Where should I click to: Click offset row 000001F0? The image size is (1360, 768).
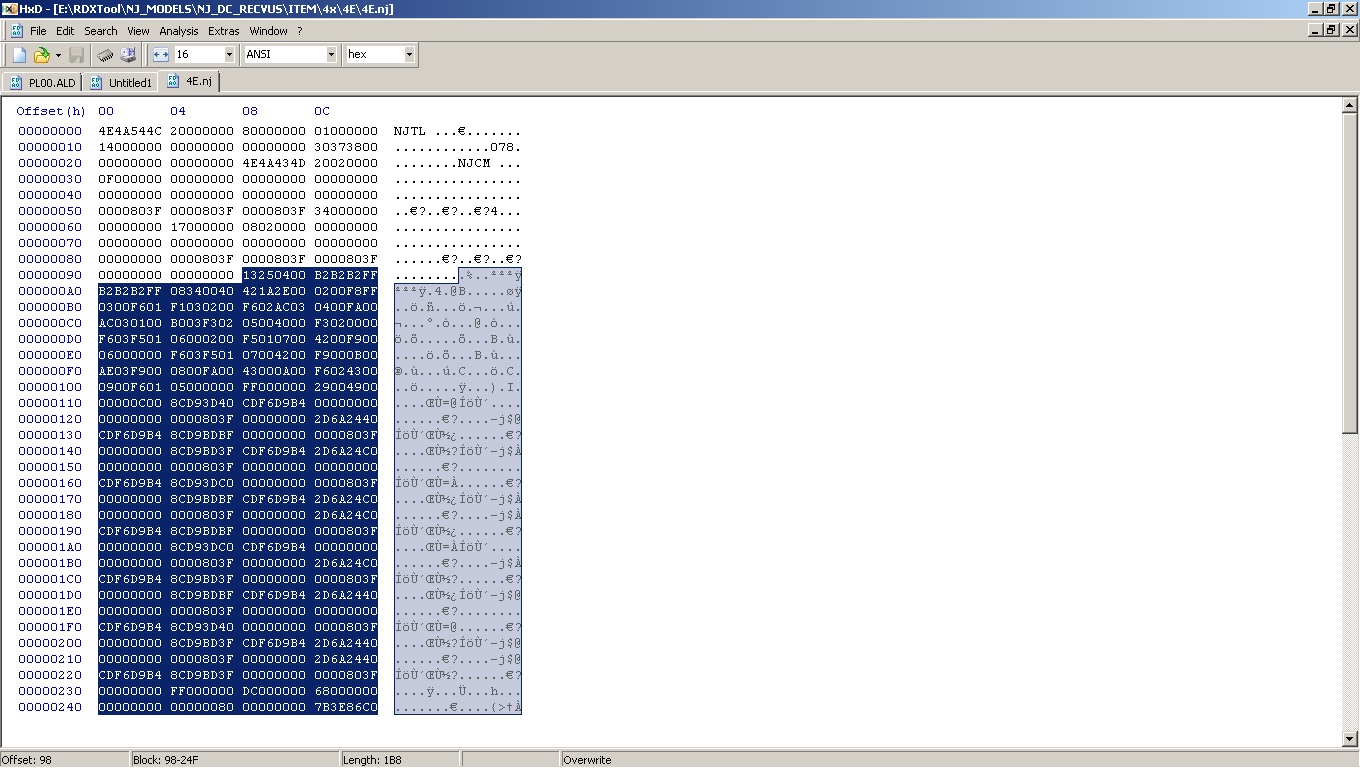point(50,627)
